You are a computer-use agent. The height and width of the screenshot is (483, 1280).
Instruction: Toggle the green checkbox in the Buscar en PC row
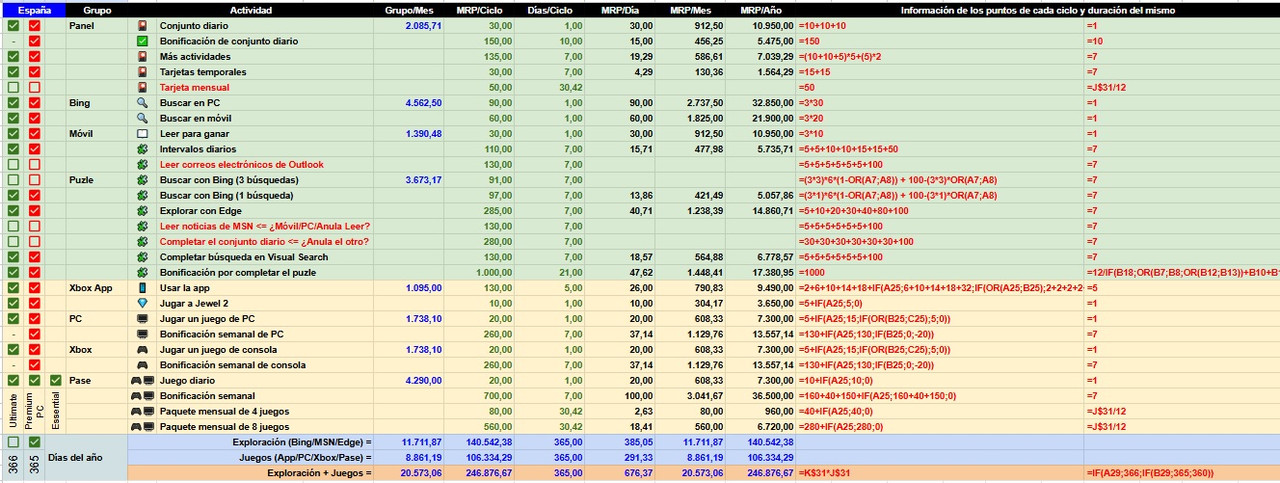coord(13,103)
